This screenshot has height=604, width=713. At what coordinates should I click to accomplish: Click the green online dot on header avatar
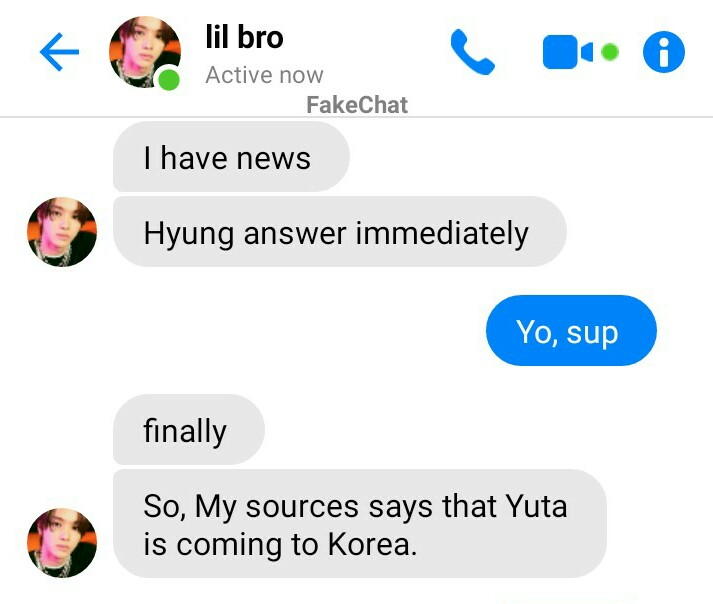pos(169,80)
